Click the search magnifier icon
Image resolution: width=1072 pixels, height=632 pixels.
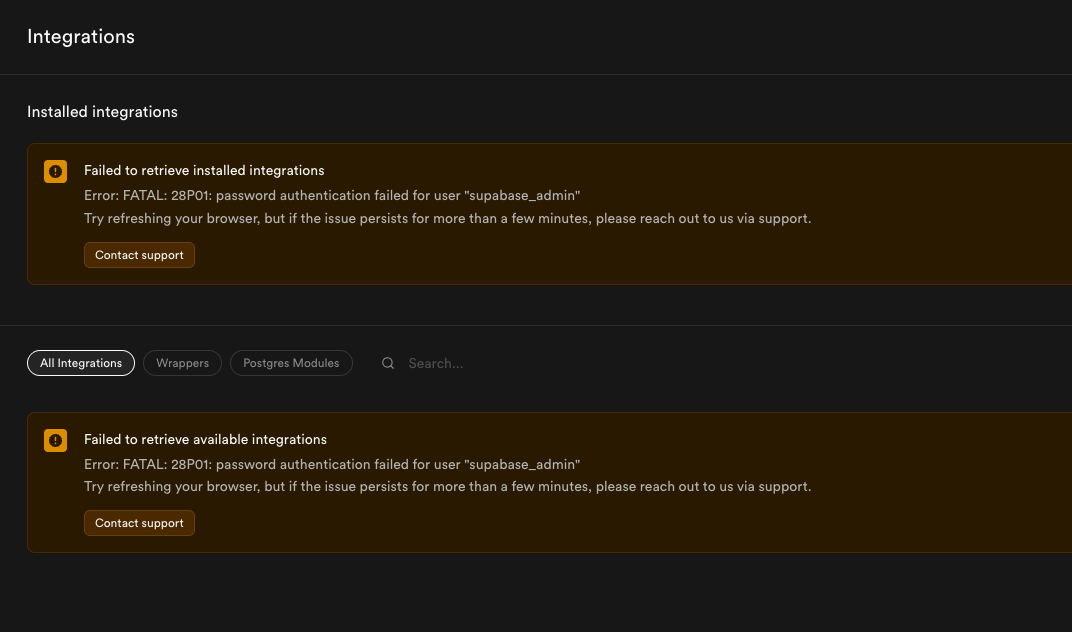(x=388, y=363)
